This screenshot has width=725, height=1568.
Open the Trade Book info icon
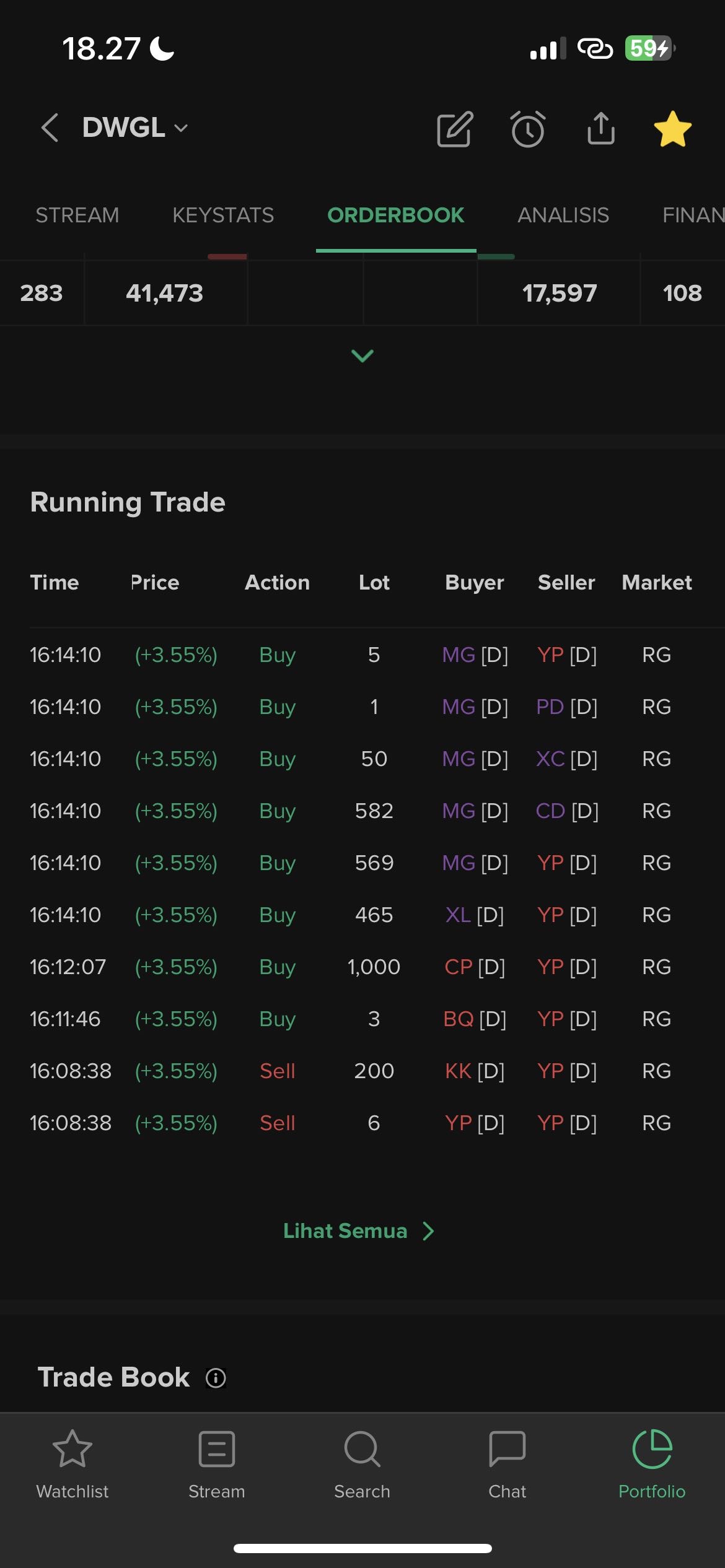[x=216, y=1378]
